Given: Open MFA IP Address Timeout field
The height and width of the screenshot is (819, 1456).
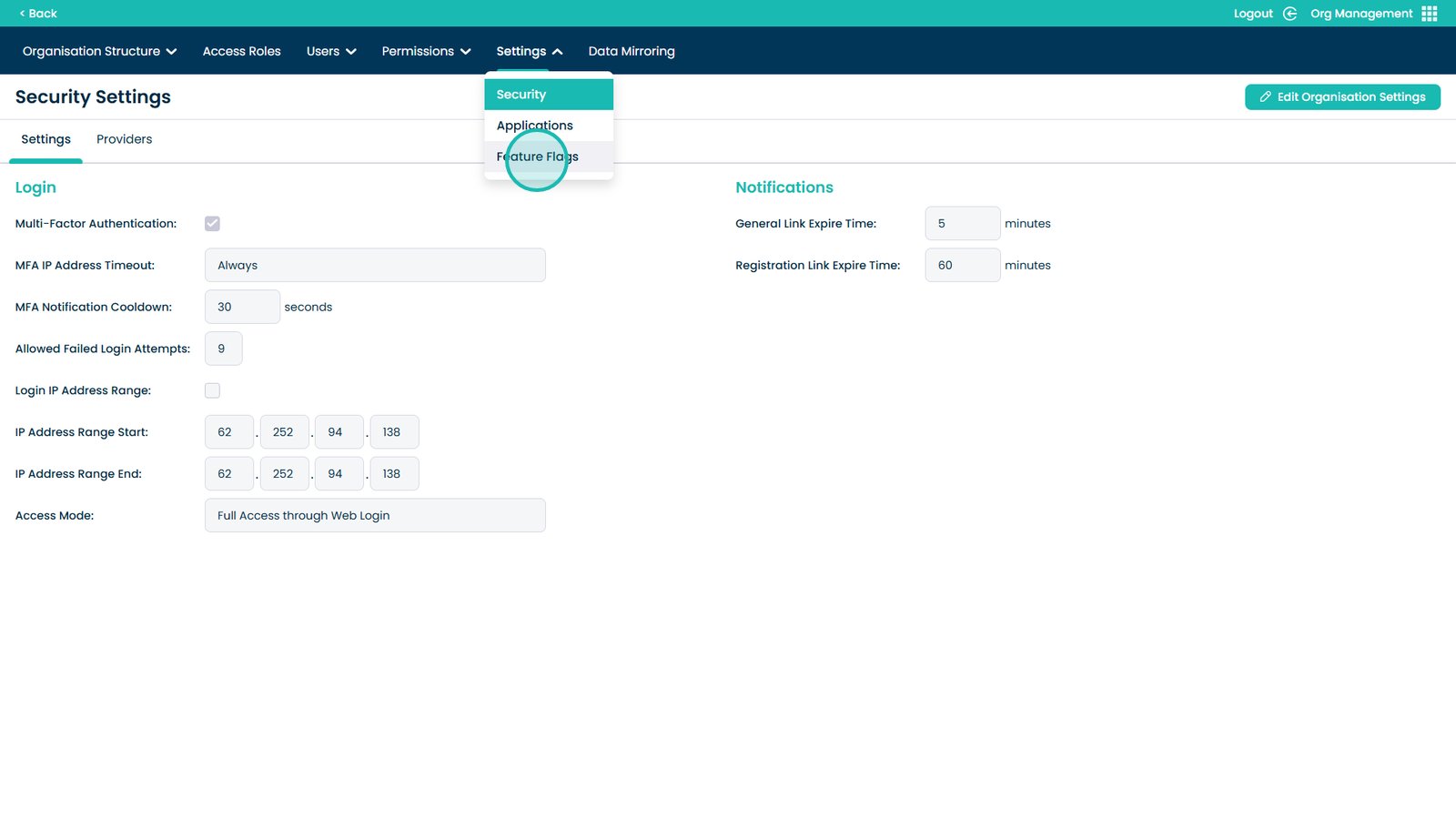Looking at the screenshot, I should coord(375,266).
